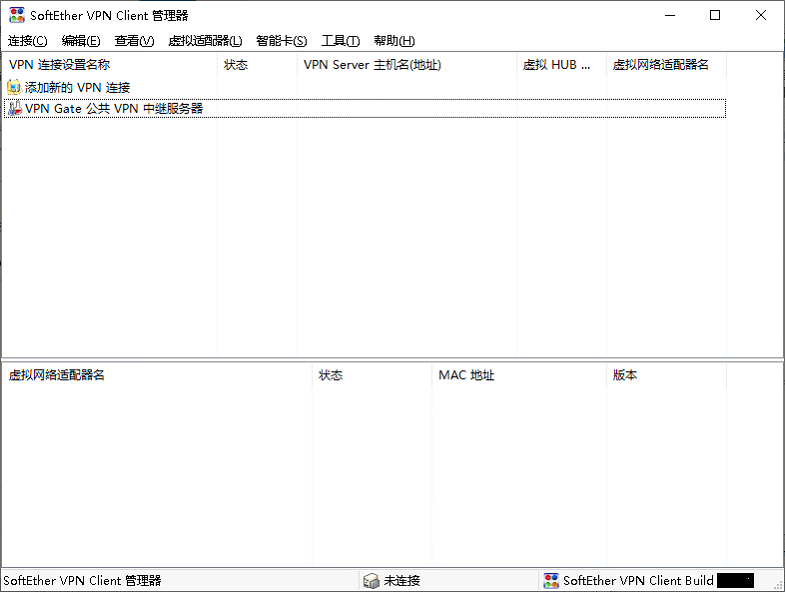785x592 pixels.
Task: Click the SoftEther VPN Client 管理器 status bar text
Action: [x=82, y=580]
